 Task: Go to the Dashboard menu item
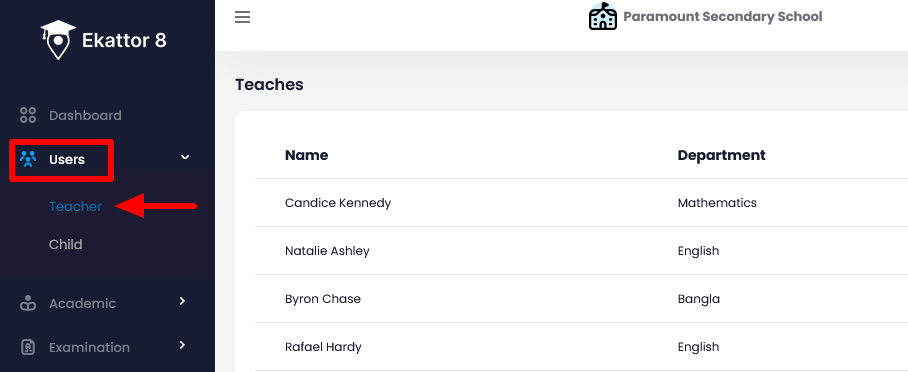85,115
